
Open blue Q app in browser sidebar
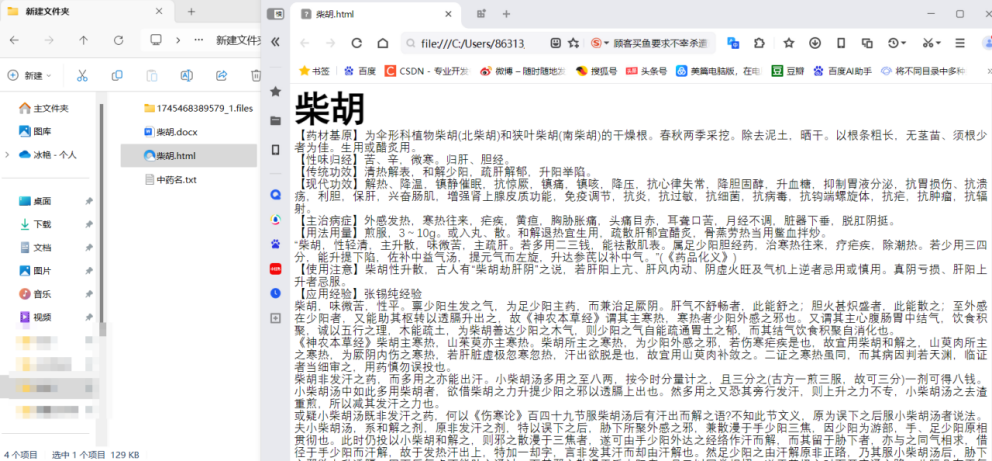click(275, 195)
